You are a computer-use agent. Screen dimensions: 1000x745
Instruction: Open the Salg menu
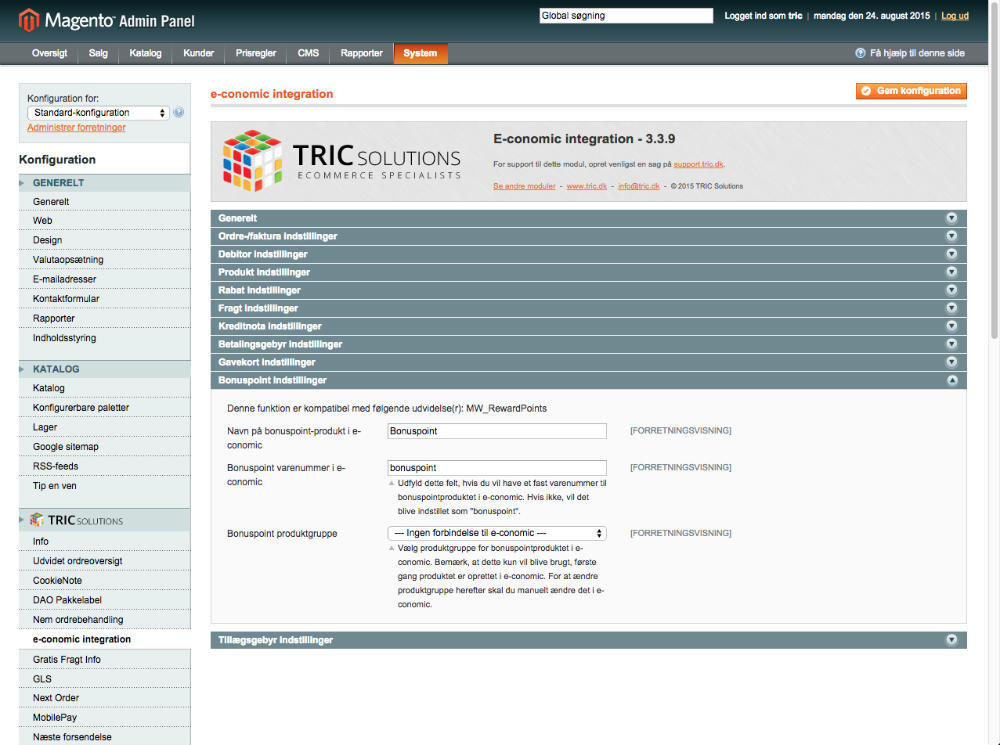tap(97, 54)
